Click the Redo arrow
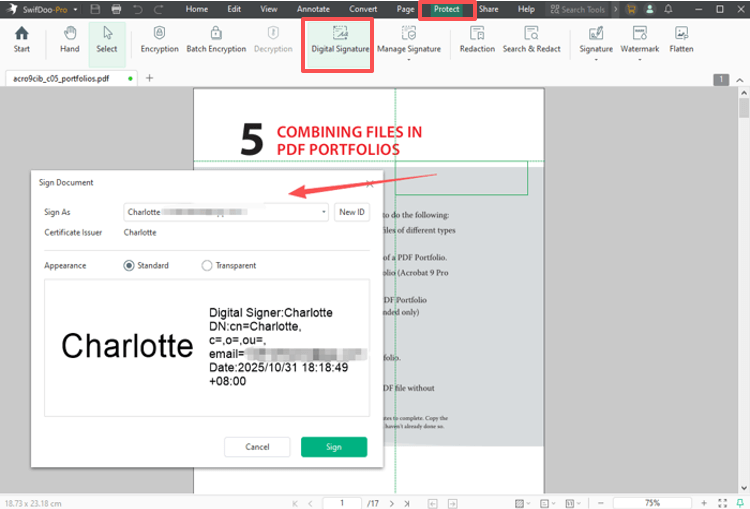 pyautogui.click(x=158, y=9)
